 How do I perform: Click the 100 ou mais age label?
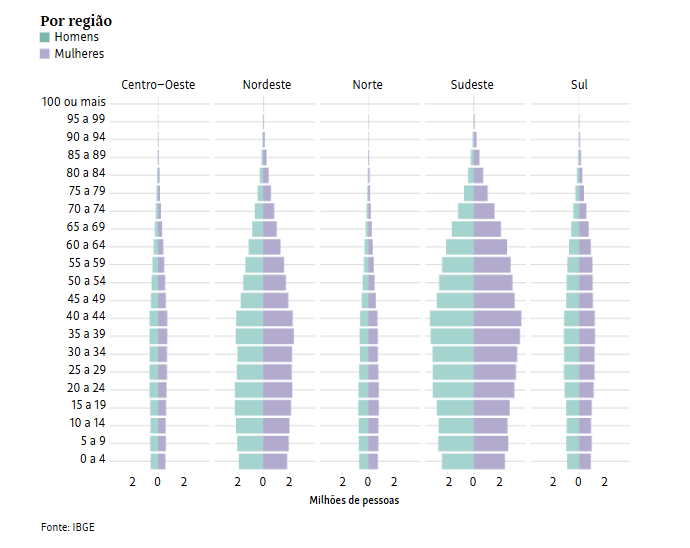[x=74, y=102]
